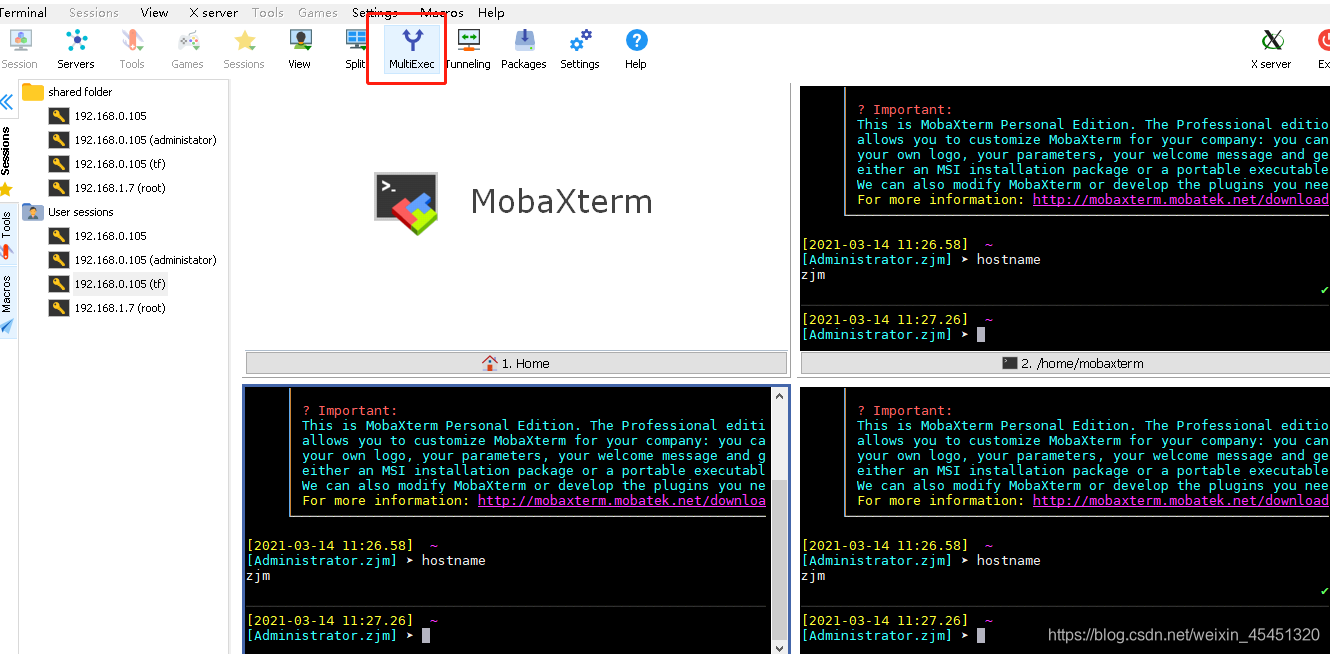Open the Games menu
The height and width of the screenshot is (654, 1330).
pos(318,13)
